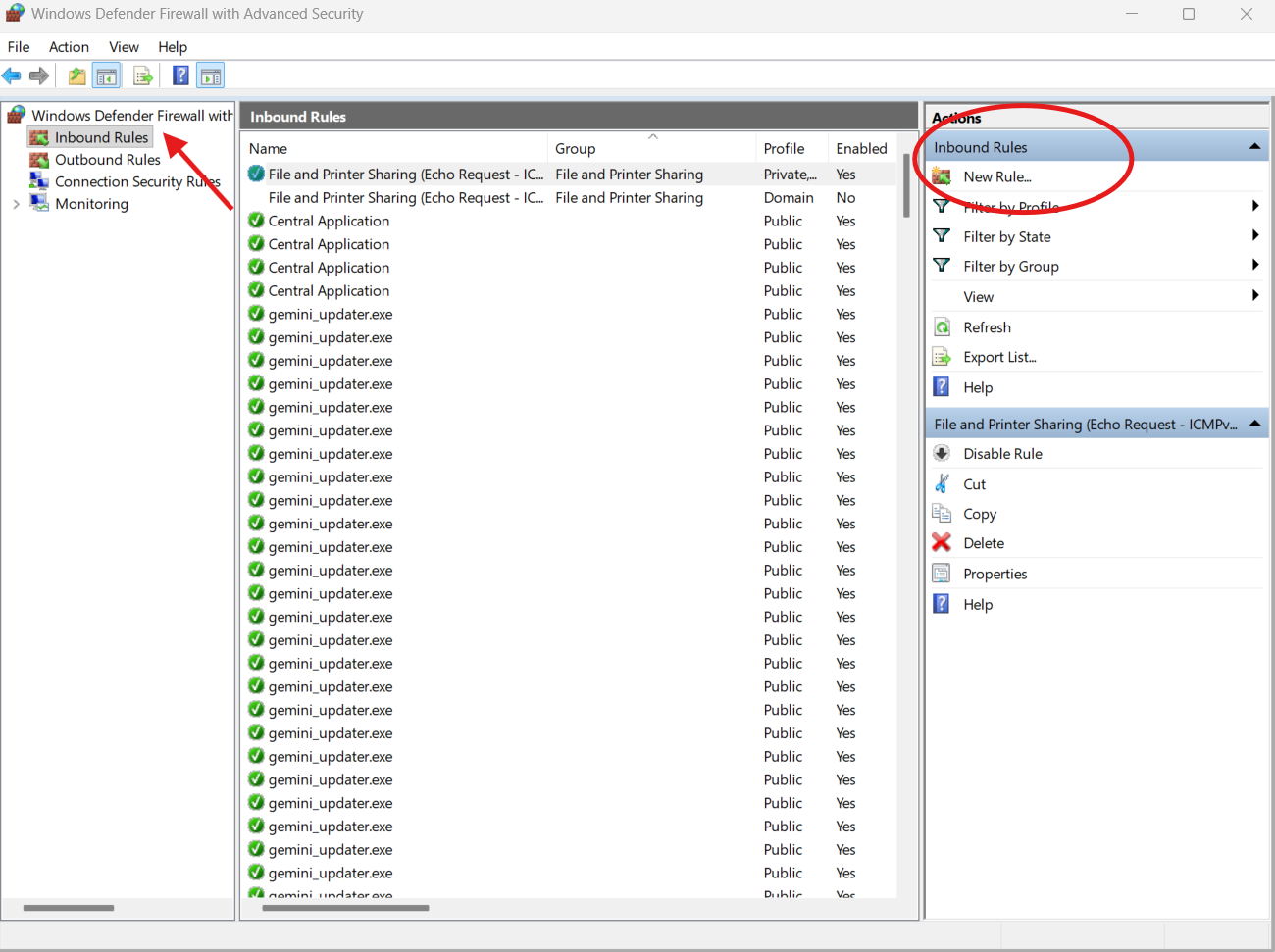
Task: Click the Back arrow in the toolbar
Action: pos(12,75)
